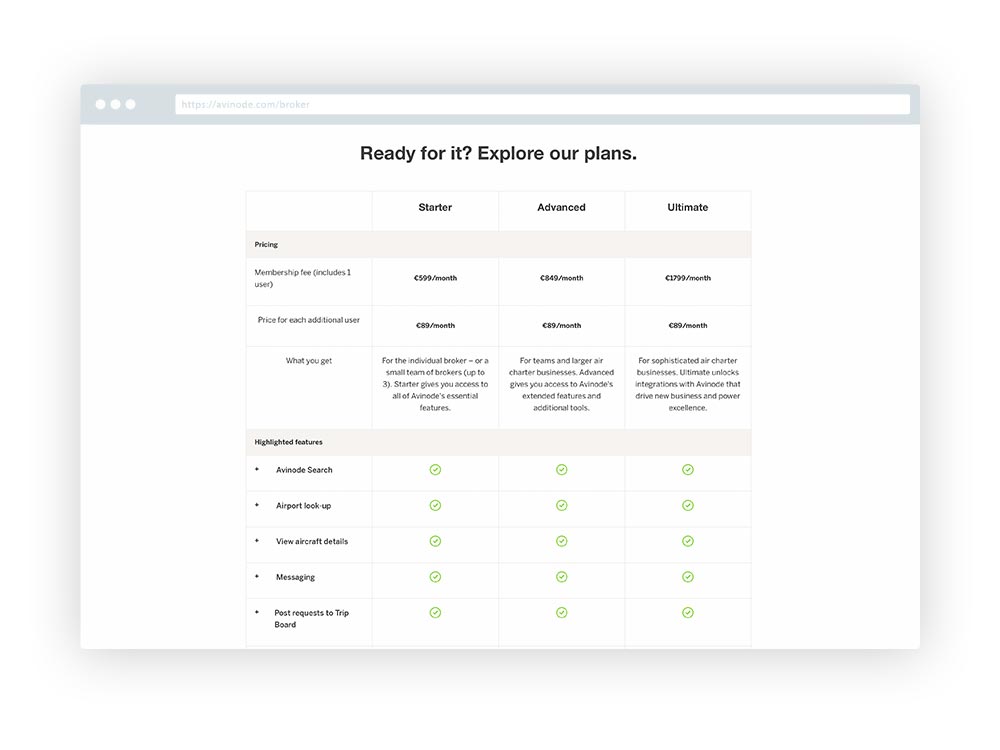Click the Starter checkmark for Post requests to Trip Board
The height and width of the screenshot is (750, 1000).
pos(435,612)
